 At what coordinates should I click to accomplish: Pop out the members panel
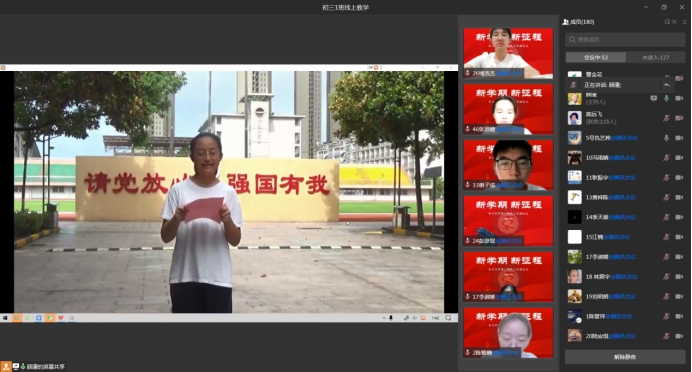click(x=667, y=22)
